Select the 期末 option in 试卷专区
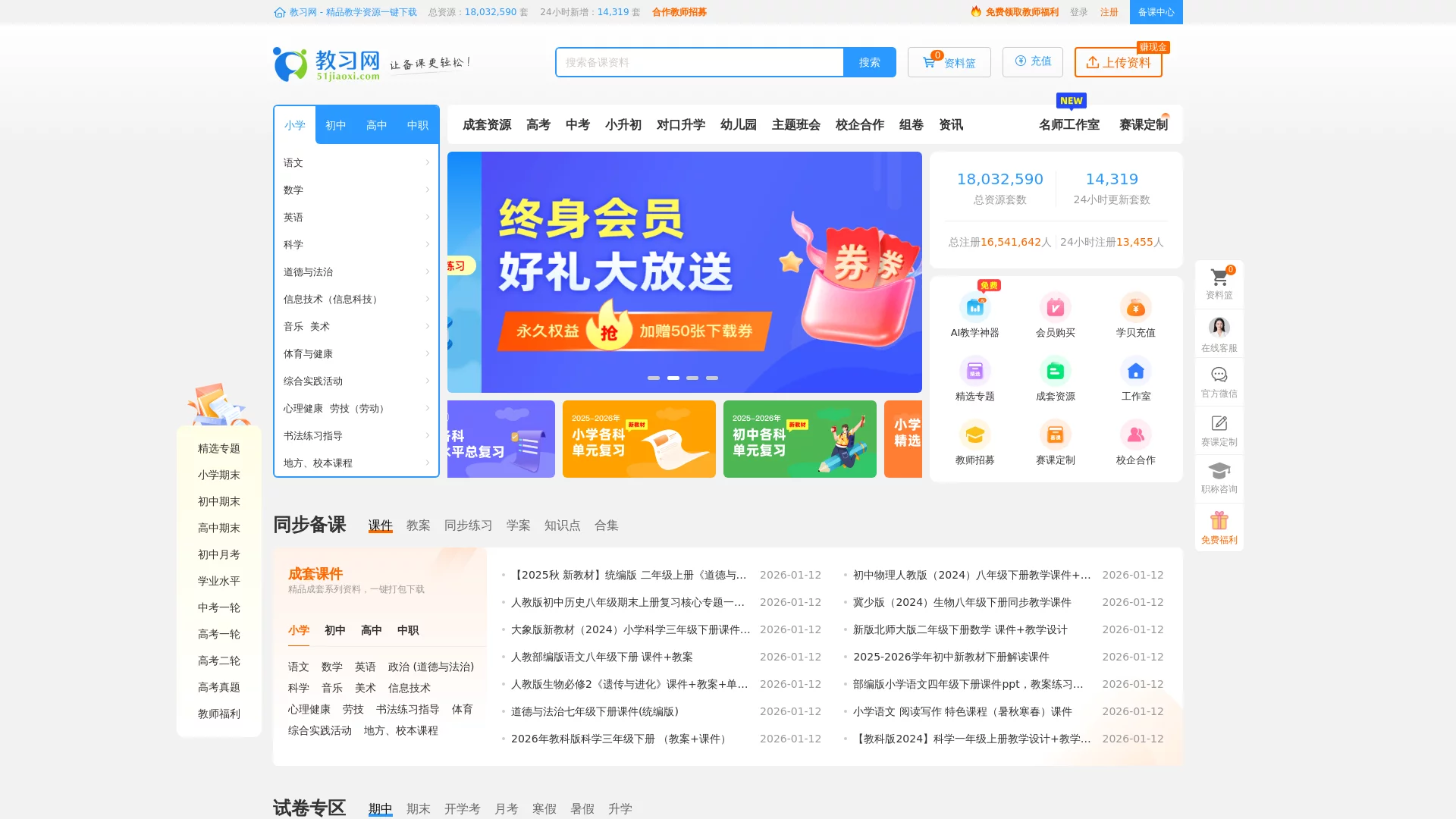The width and height of the screenshot is (1456, 819). point(419,808)
